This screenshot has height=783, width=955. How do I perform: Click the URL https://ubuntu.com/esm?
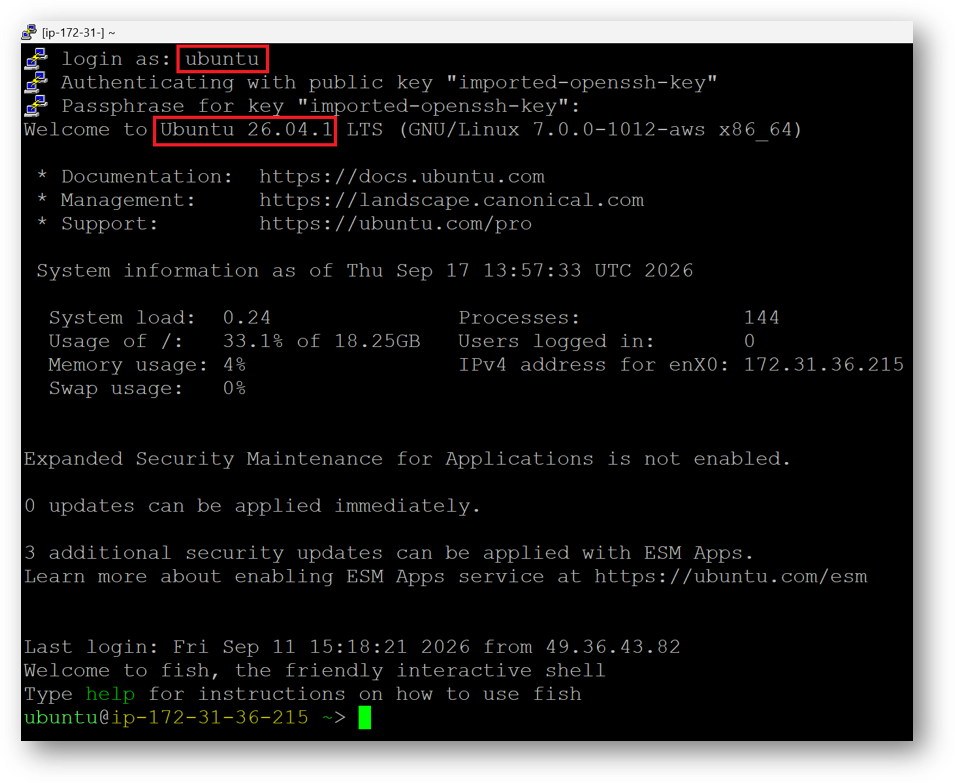[731, 577]
